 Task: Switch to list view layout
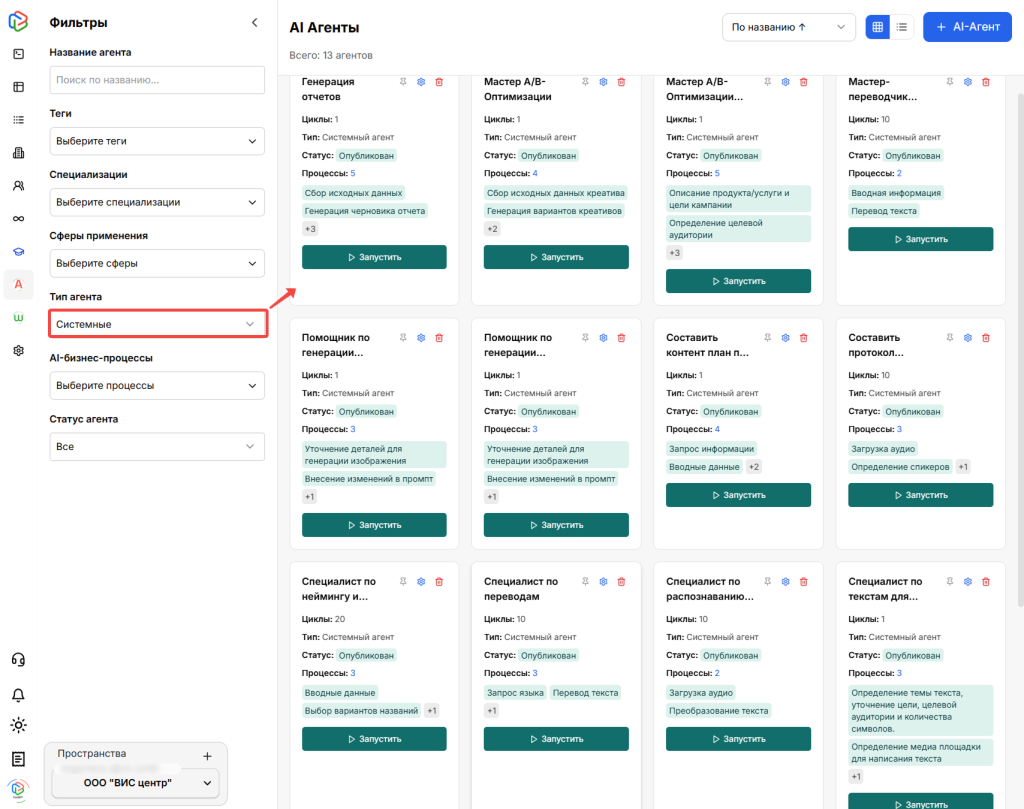click(901, 27)
